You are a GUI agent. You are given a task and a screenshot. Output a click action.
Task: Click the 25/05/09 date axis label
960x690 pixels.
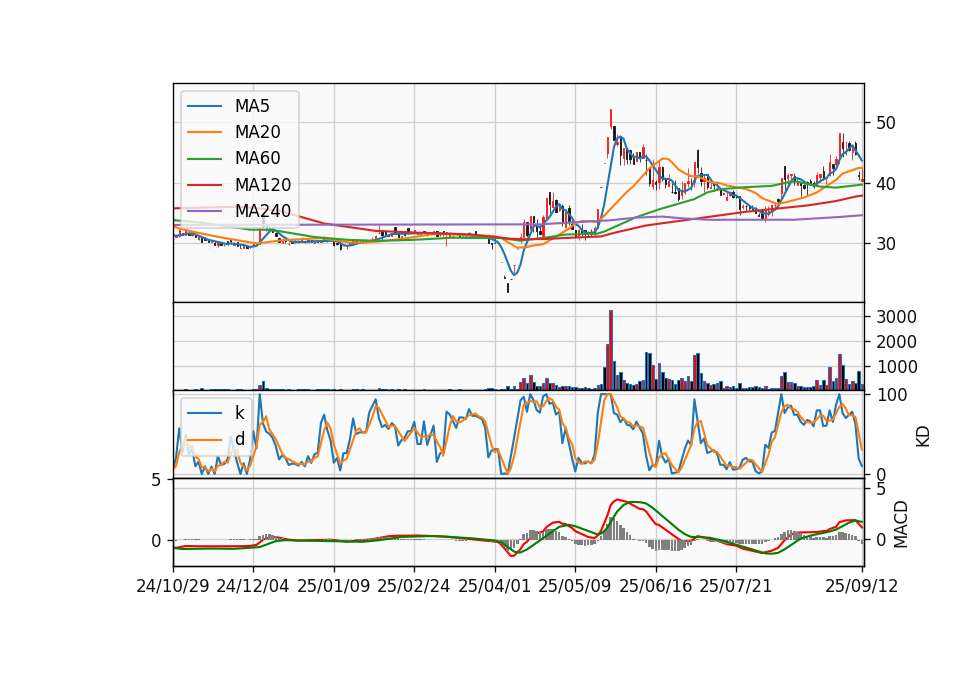tap(575, 586)
